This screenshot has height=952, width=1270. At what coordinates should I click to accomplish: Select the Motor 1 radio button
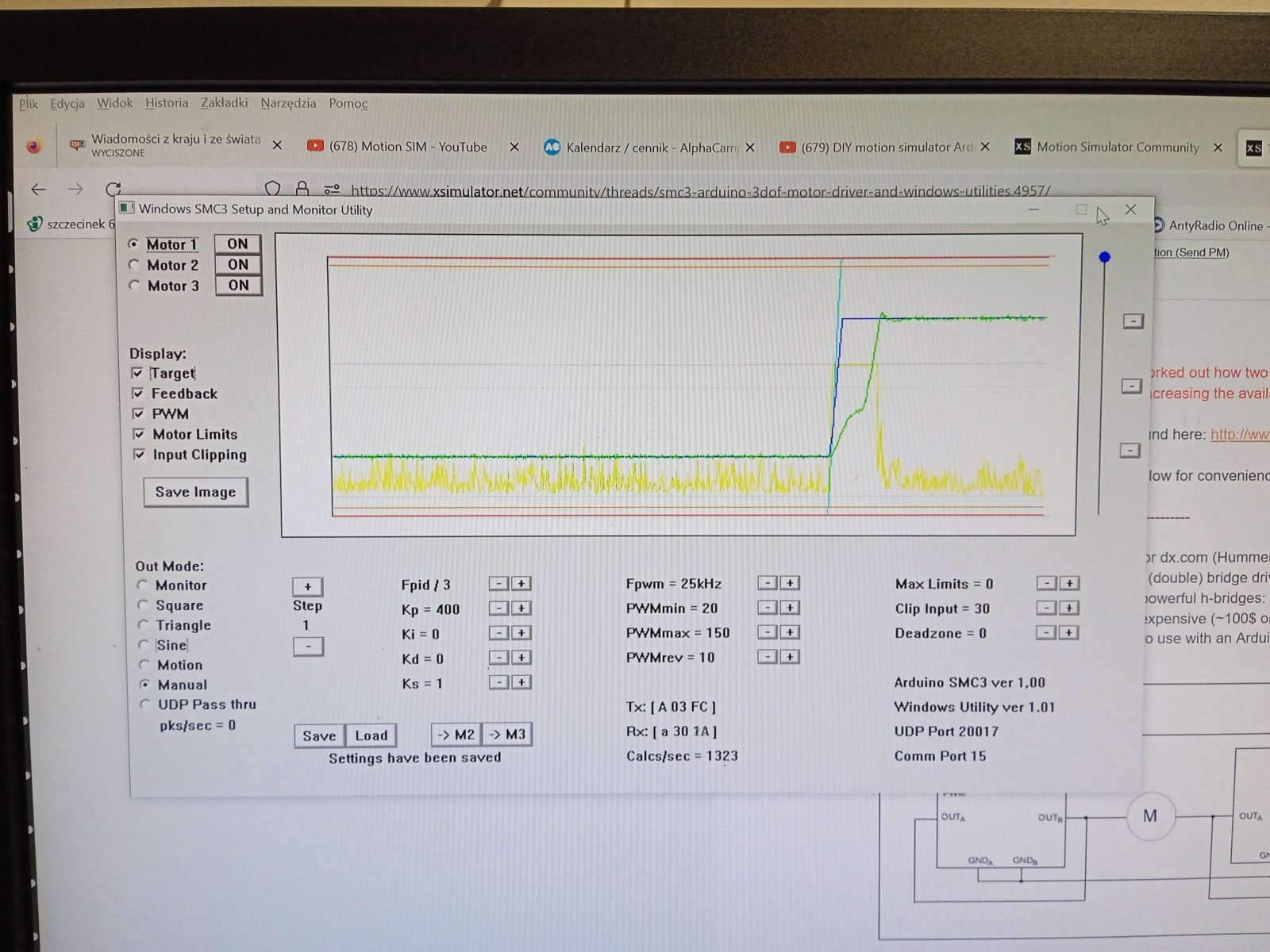click(133, 244)
